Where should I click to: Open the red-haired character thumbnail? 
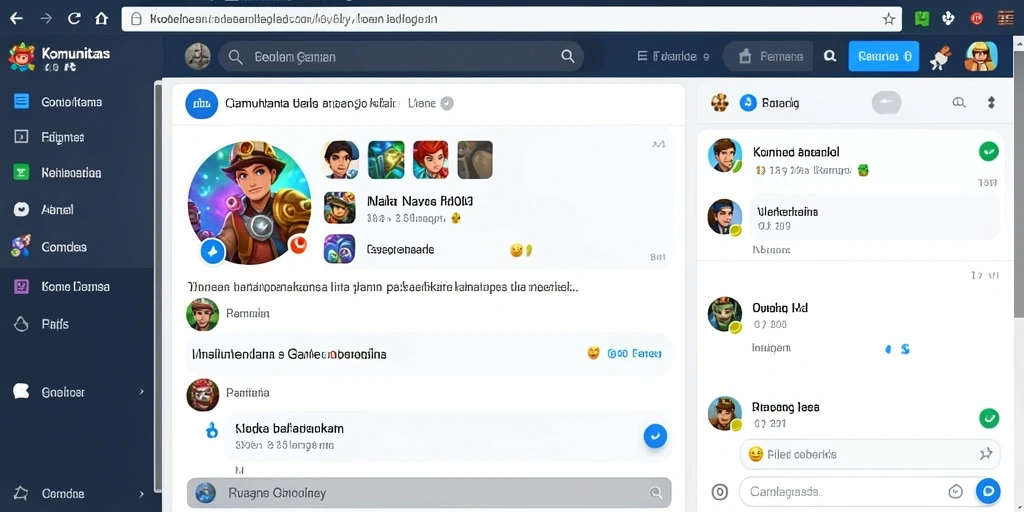[431, 159]
